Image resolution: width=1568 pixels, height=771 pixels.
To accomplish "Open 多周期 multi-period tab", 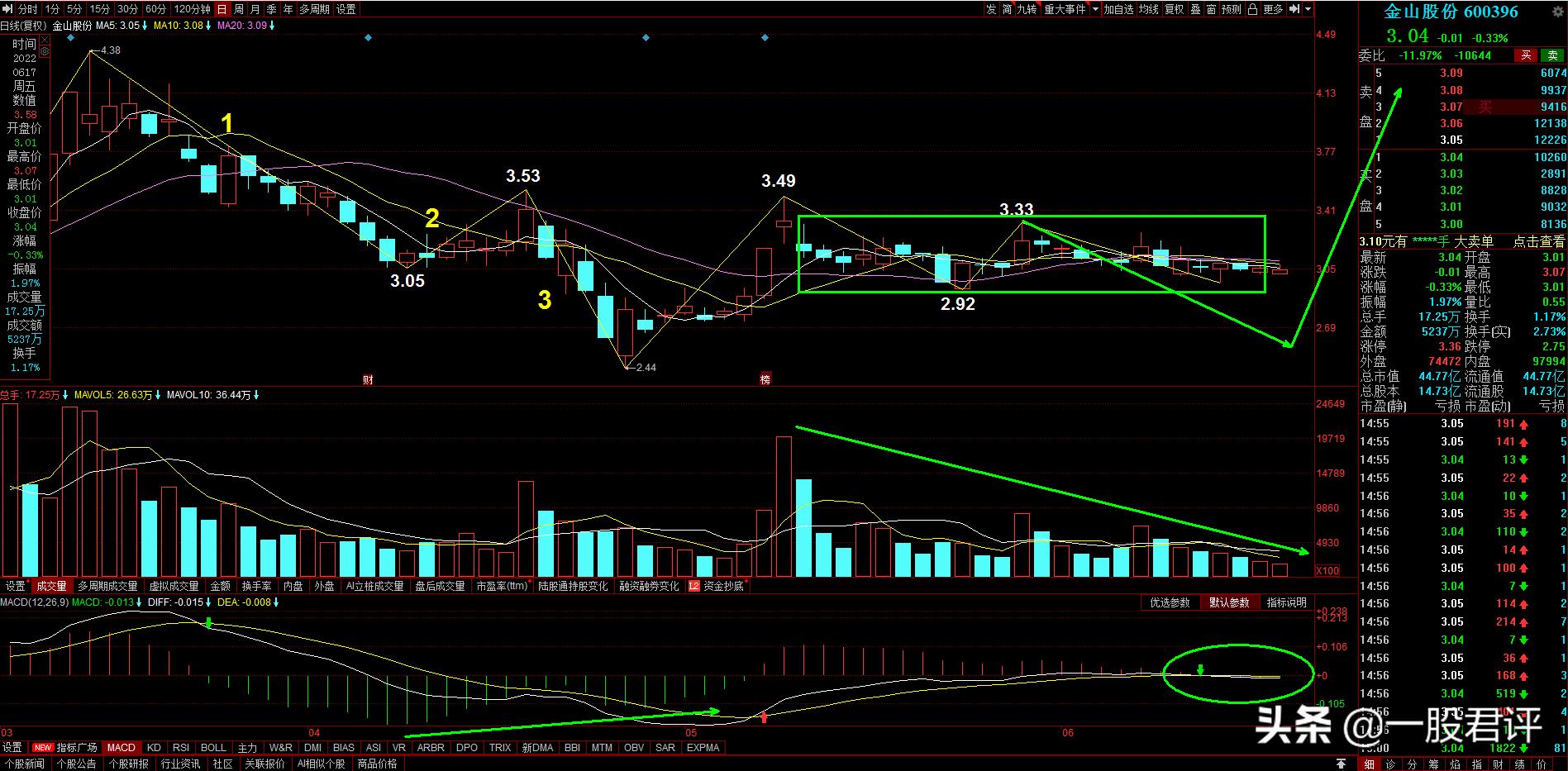I will point(314,9).
